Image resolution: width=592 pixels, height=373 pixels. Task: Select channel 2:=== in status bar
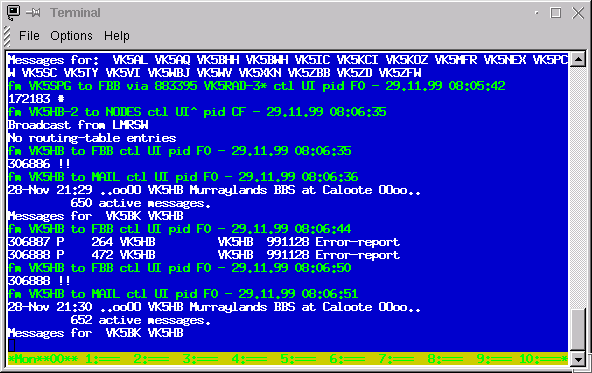(151, 359)
